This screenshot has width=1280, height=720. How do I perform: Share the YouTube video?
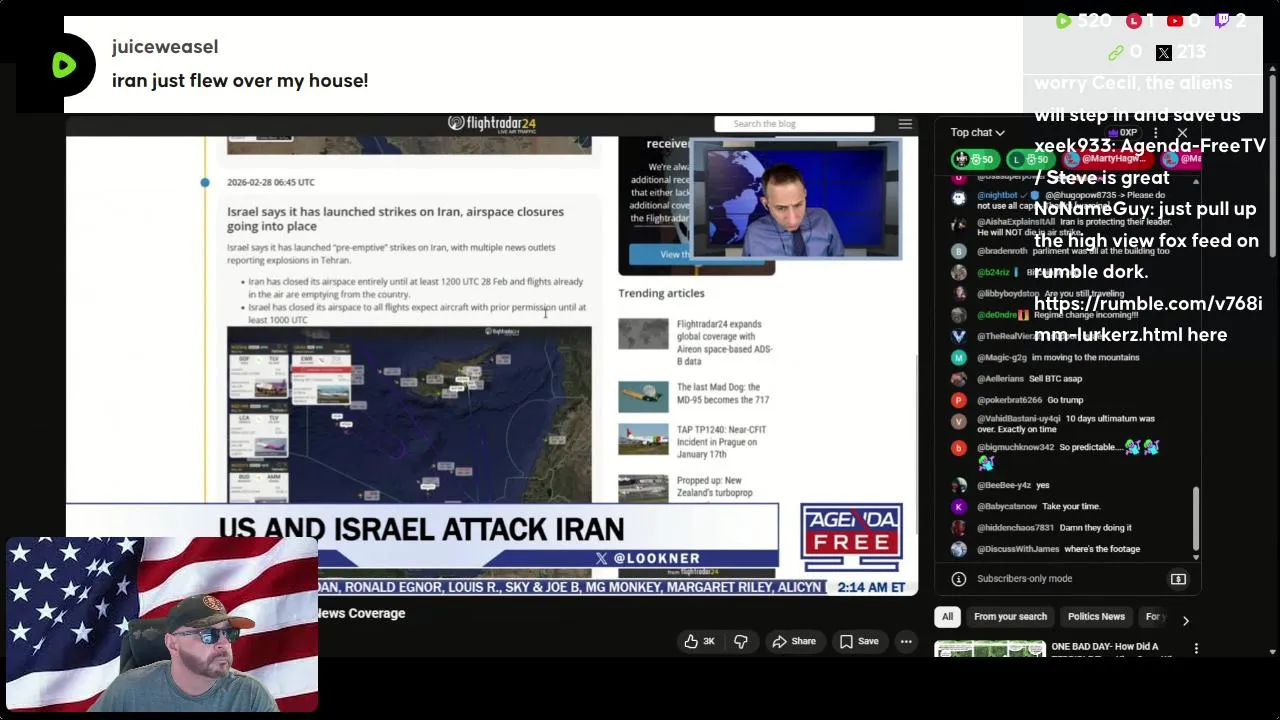794,642
